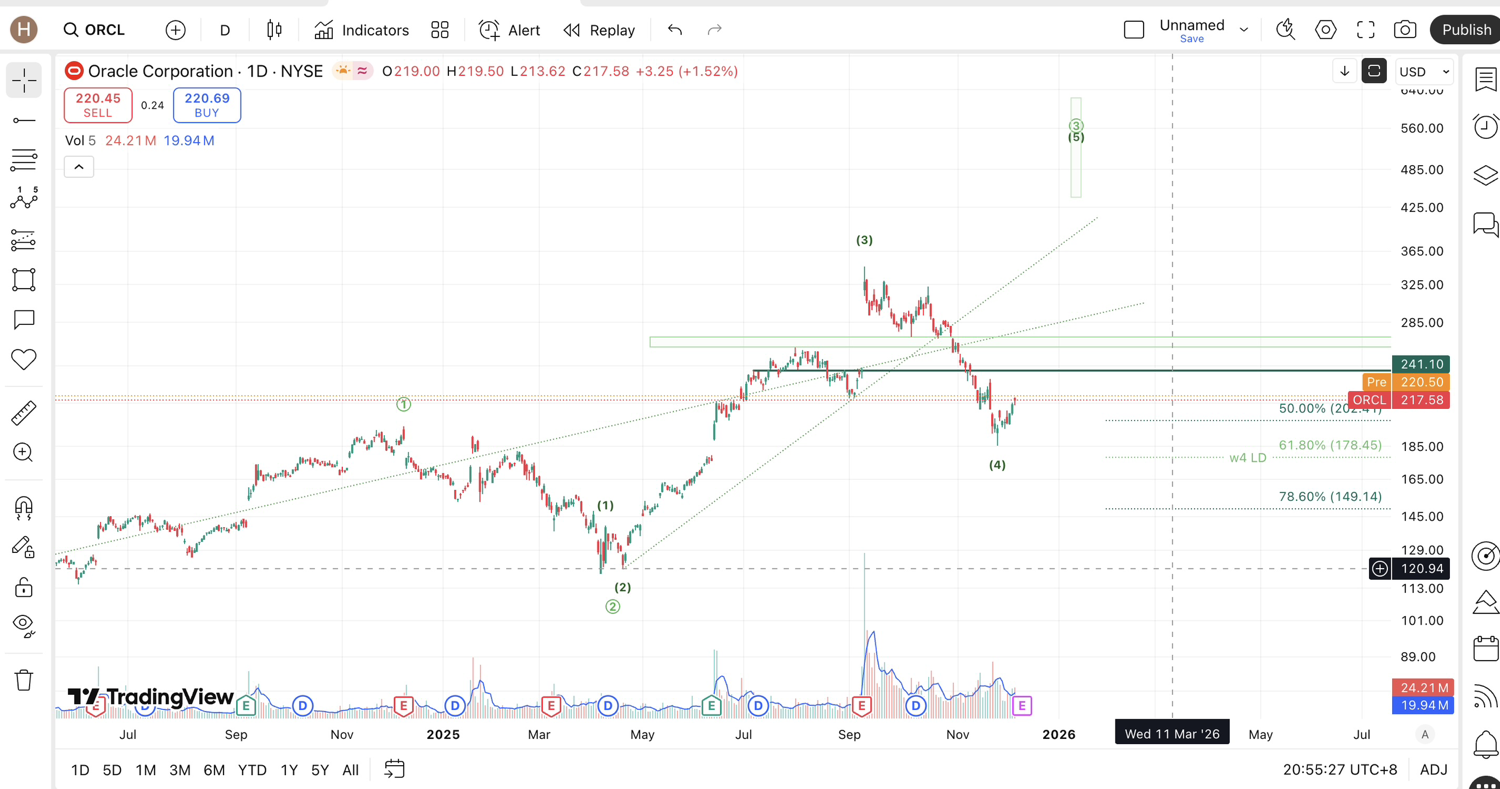Click the ORCL symbol search field

pyautogui.click(x=95, y=30)
